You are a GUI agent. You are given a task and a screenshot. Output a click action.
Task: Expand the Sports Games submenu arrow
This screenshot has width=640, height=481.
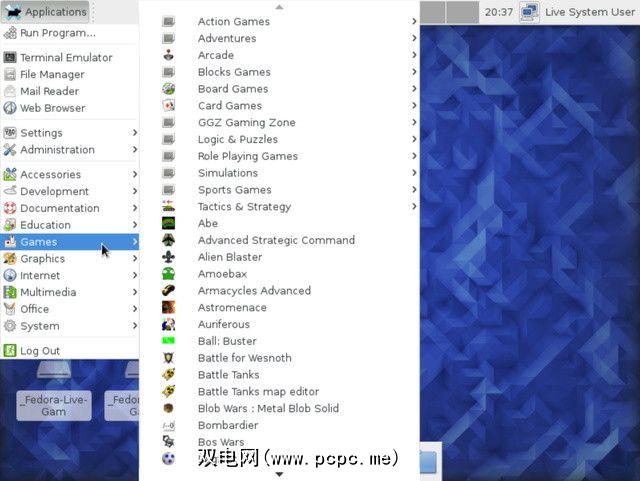414,190
